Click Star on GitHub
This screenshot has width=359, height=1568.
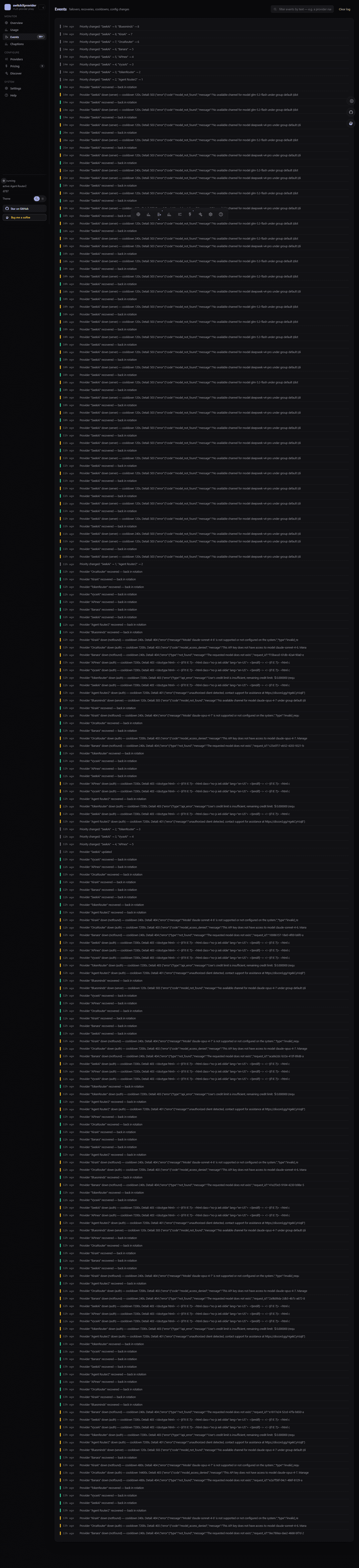(x=24, y=209)
